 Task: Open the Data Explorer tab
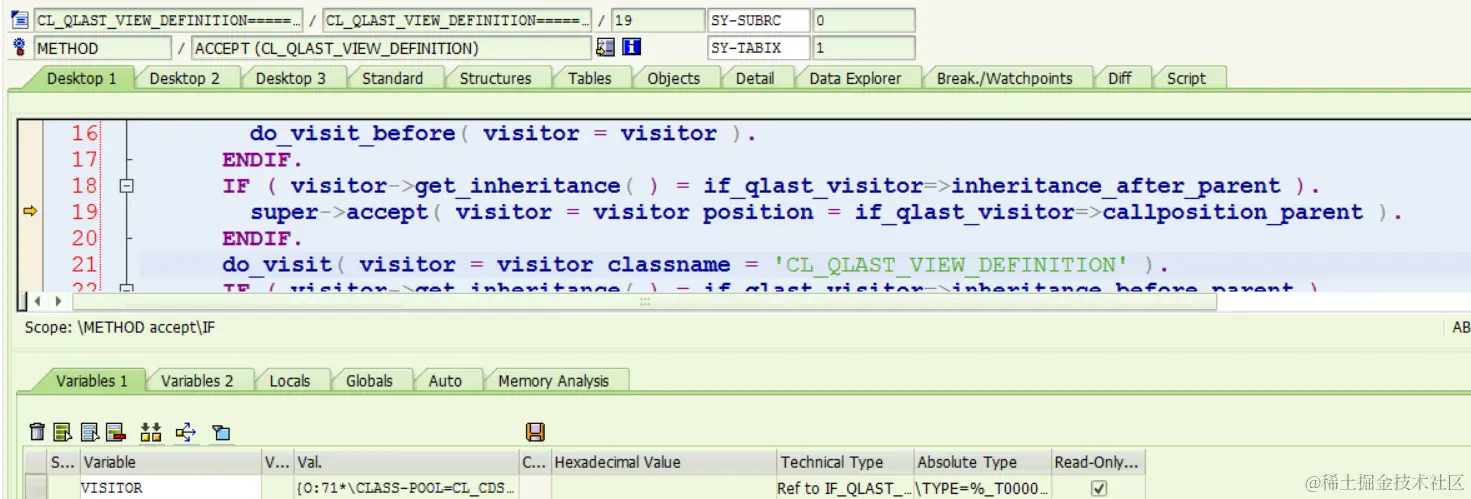(x=855, y=78)
